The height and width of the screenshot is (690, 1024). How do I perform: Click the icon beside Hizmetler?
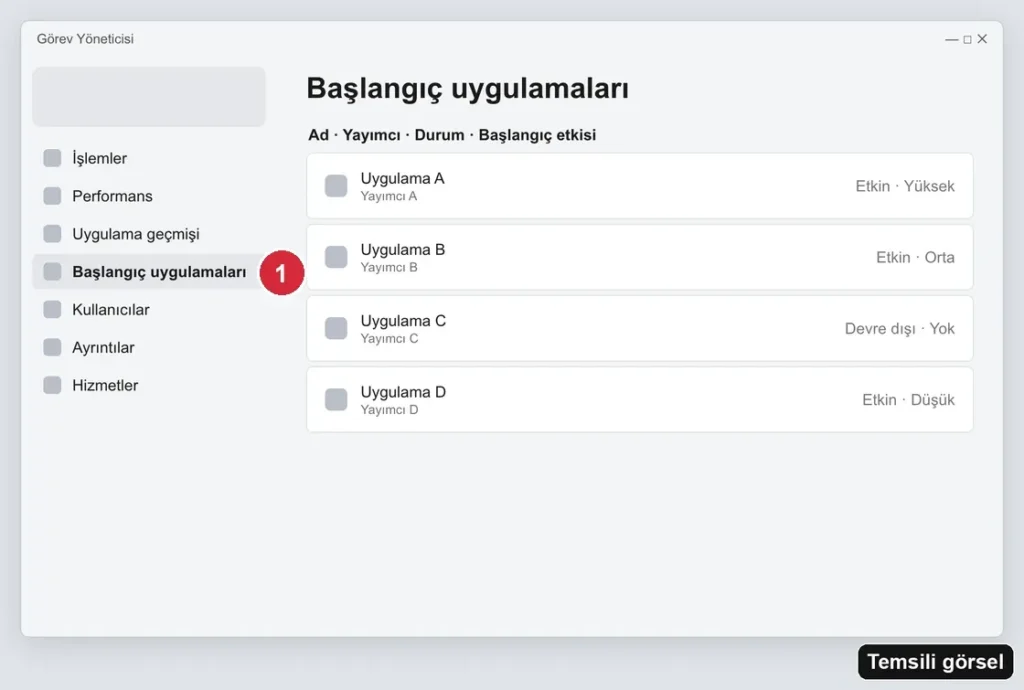click(x=52, y=385)
